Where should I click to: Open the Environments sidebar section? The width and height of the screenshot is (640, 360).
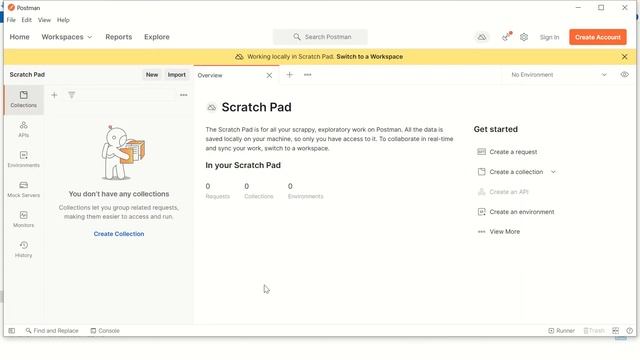[x=24, y=159]
